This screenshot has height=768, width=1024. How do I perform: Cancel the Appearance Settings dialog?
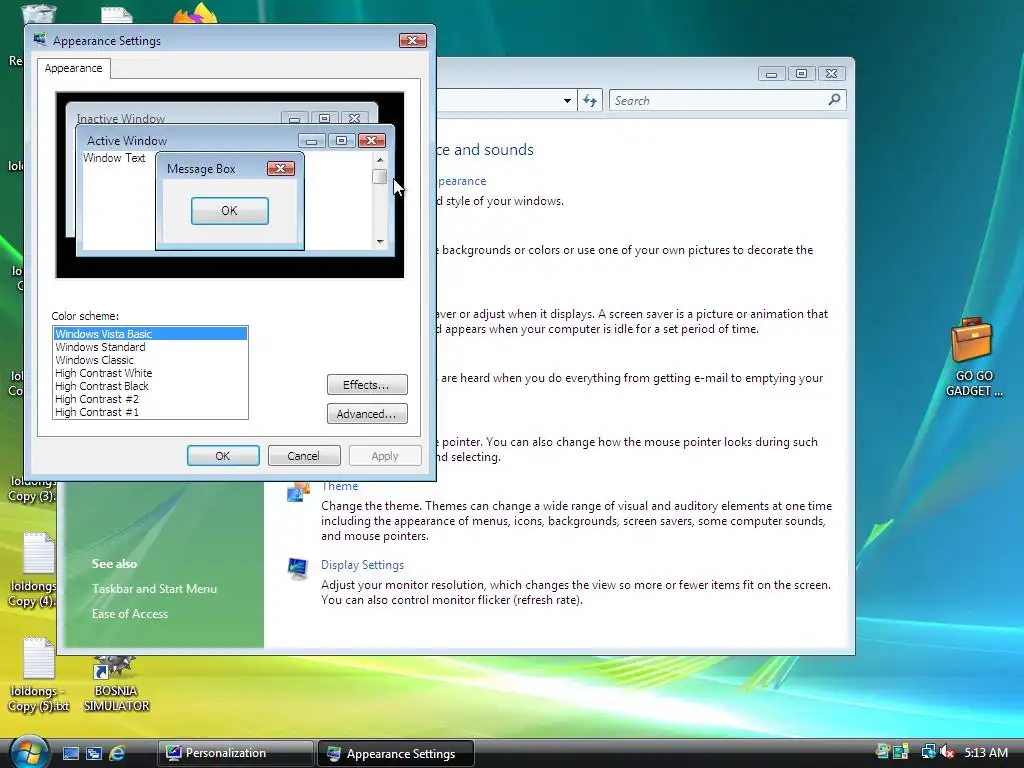pyautogui.click(x=304, y=456)
